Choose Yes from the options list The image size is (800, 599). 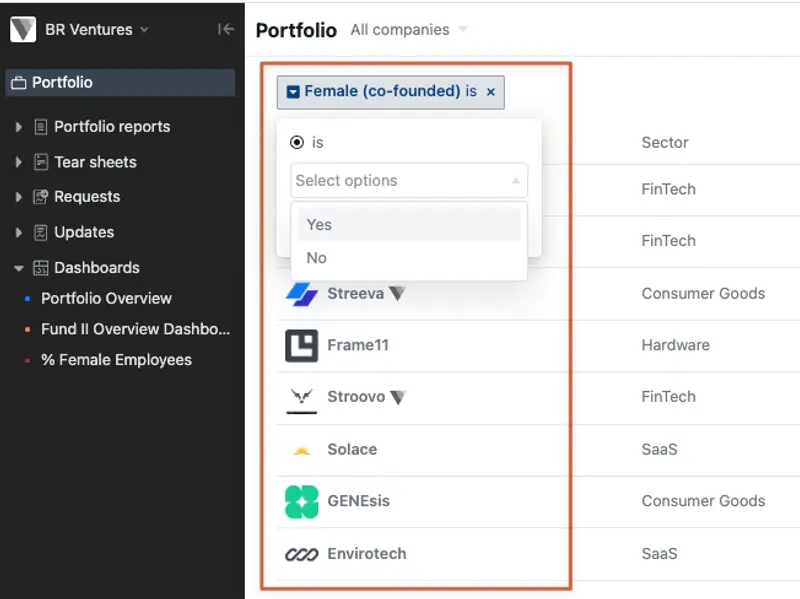click(x=409, y=224)
